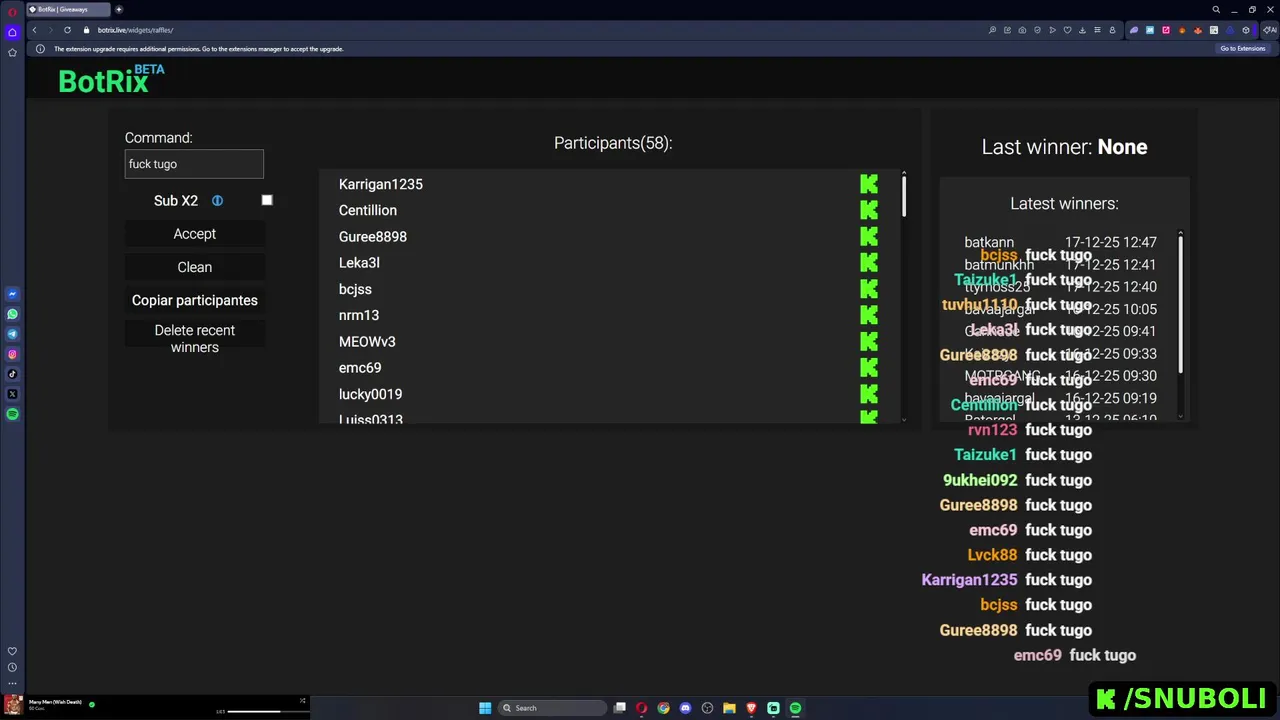Click the Command input field
The image size is (1280, 720).
point(194,164)
